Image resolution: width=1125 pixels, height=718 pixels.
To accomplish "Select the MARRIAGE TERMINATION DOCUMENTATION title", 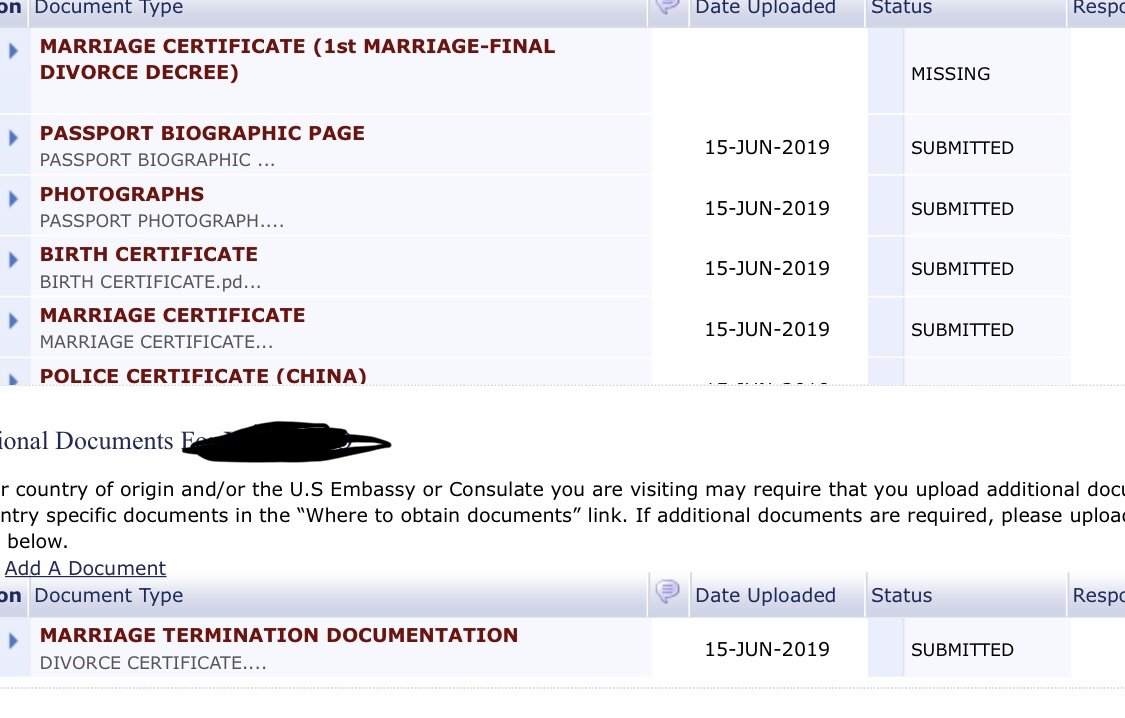I will point(279,636).
